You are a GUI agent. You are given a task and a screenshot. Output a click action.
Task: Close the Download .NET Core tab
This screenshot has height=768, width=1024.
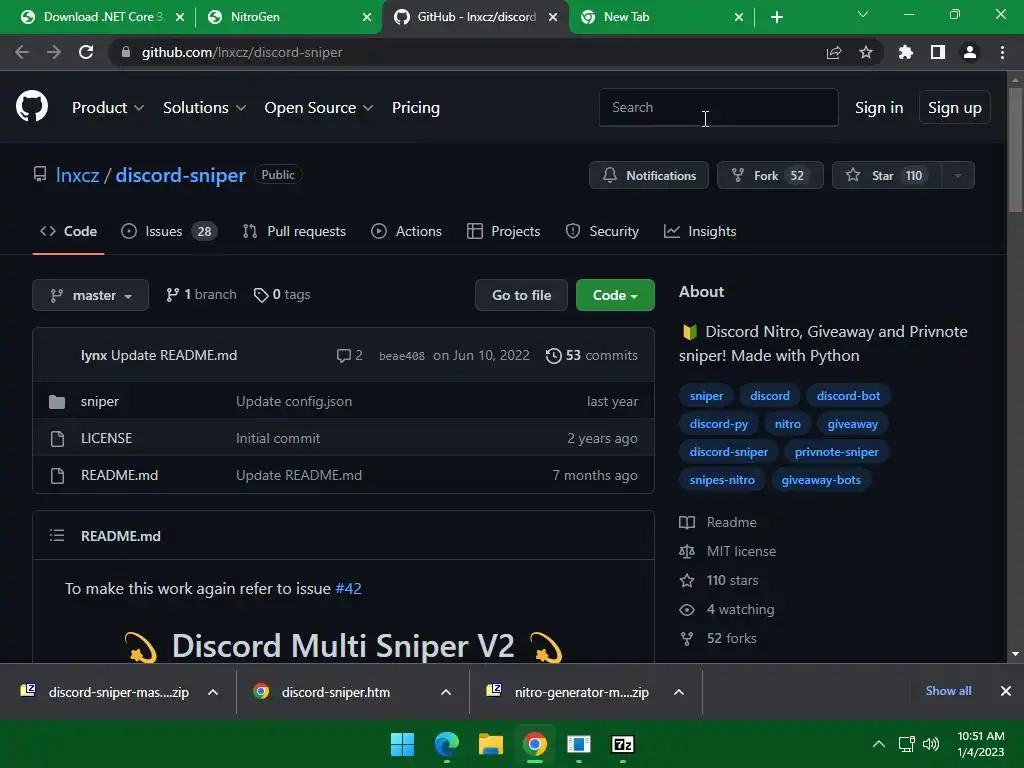[x=180, y=17]
